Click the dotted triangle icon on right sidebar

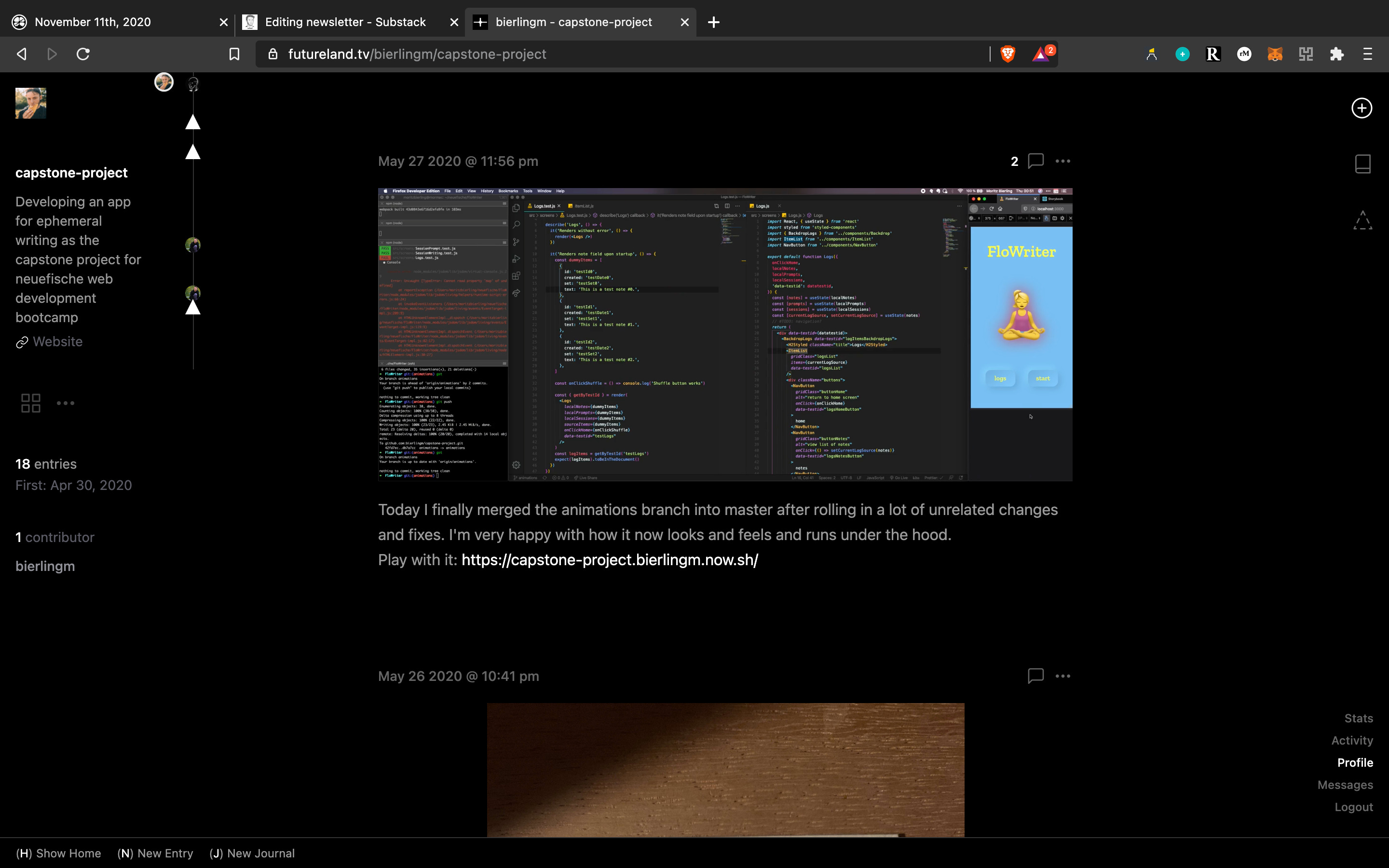point(1362,220)
